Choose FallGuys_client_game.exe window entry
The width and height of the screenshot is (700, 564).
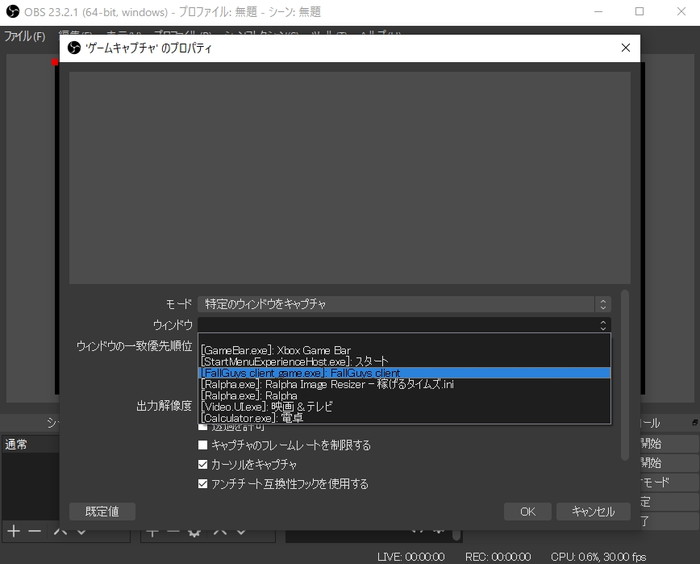pyautogui.click(x=404, y=373)
